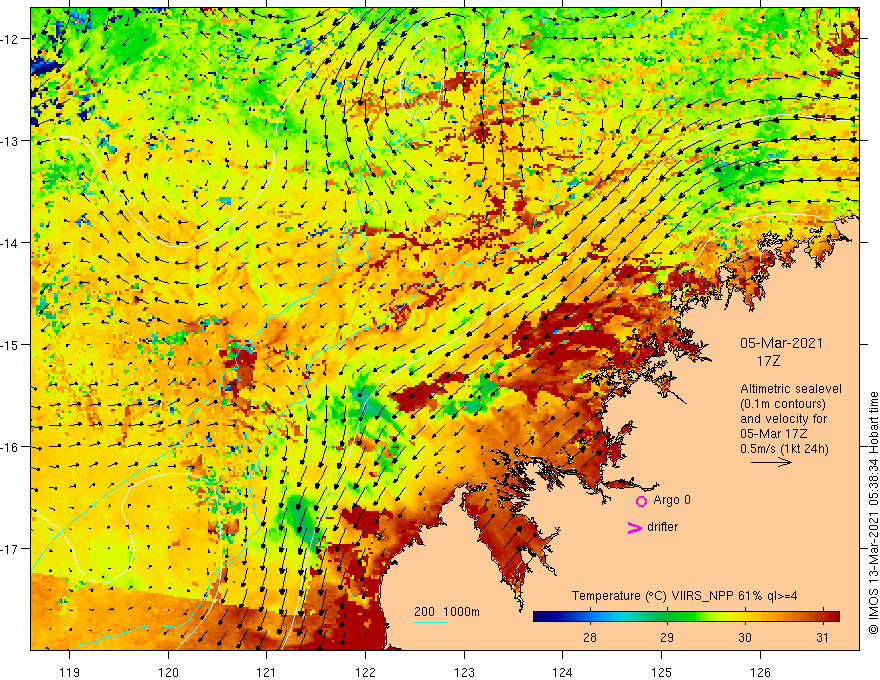
Task: Click the 126 longitude axis label
Action: tap(760, 672)
